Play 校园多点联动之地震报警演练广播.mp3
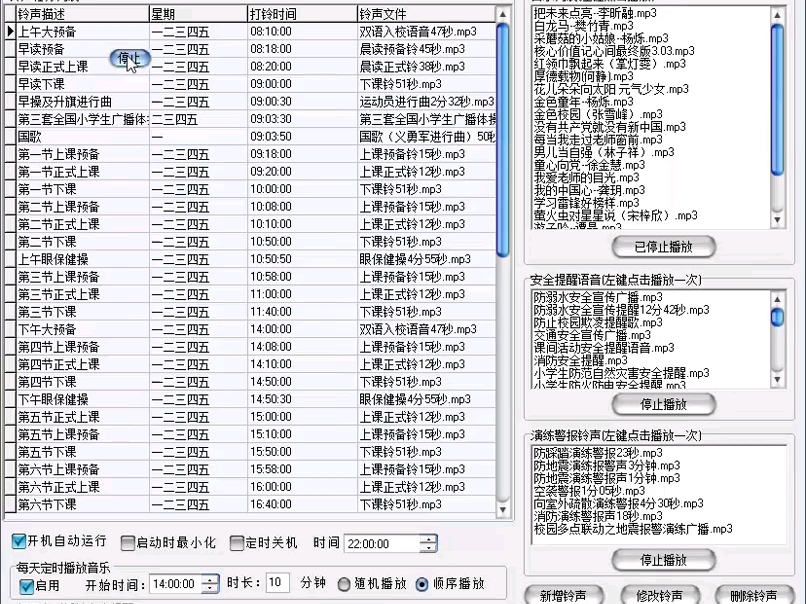Viewport: 806px width, 604px height. click(x=633, y=528)
